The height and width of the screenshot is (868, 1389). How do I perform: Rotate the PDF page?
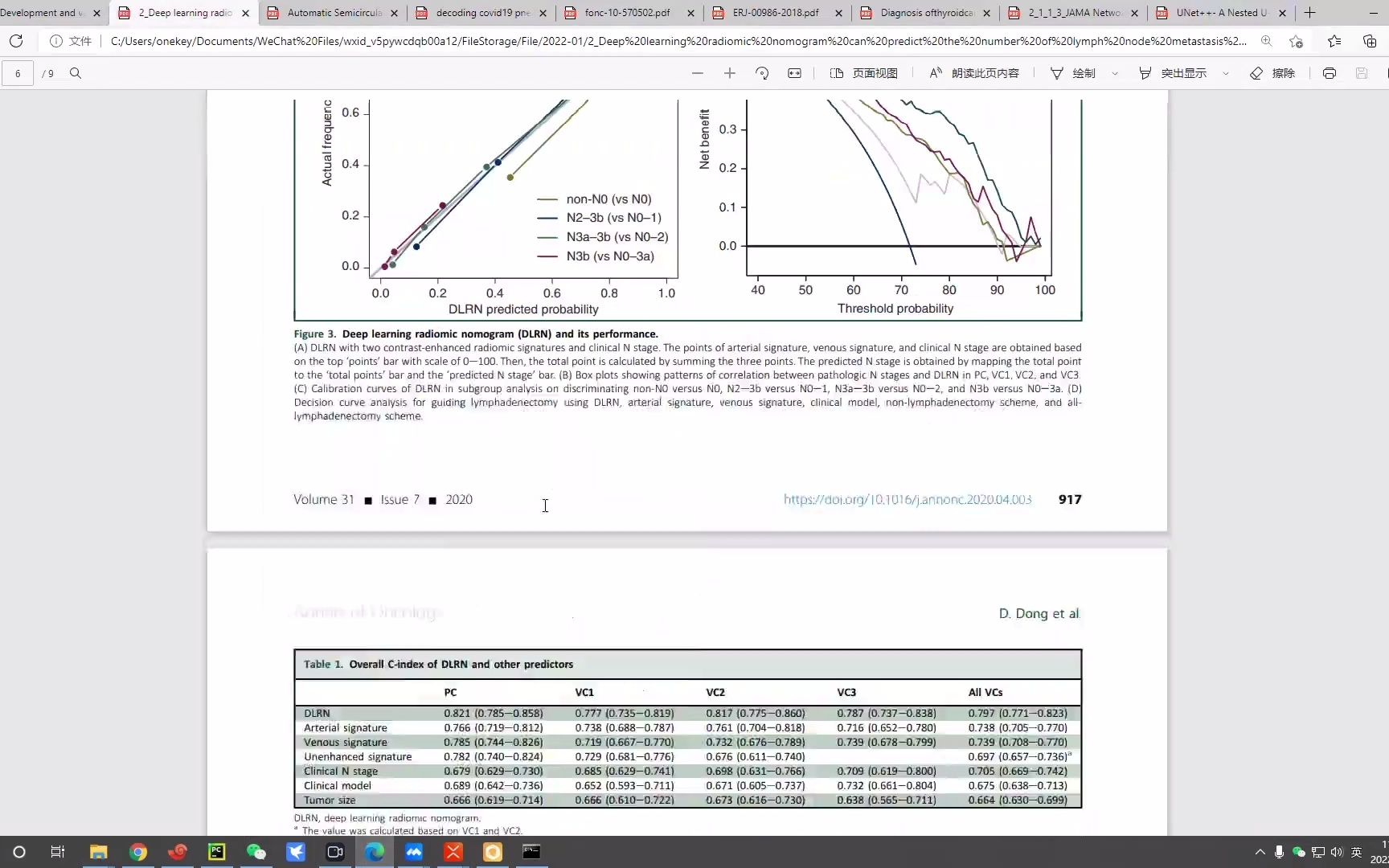762,73
